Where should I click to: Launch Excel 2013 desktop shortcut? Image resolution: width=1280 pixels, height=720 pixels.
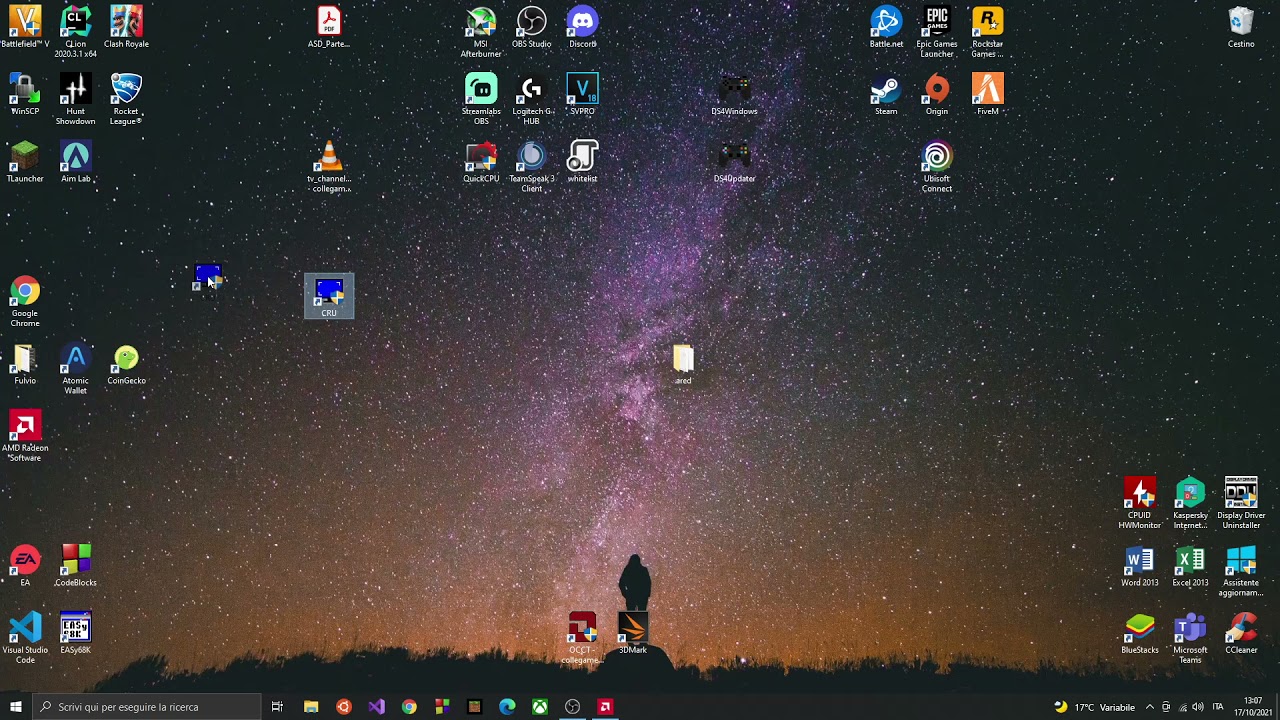click(1190, 565)
